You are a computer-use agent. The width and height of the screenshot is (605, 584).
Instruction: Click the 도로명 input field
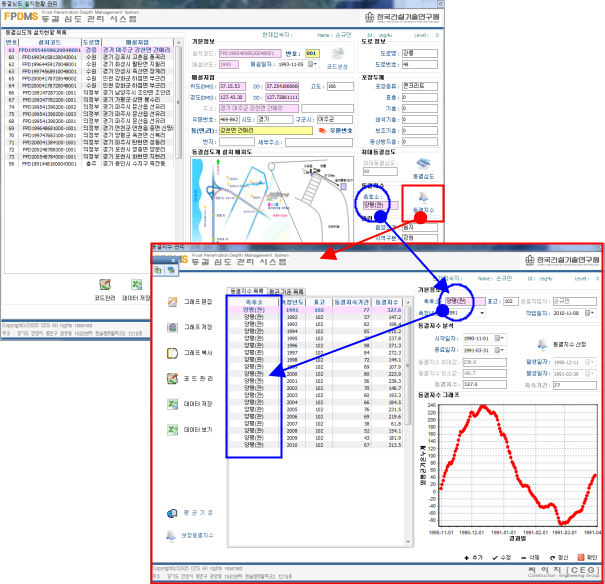coord(420,54)
